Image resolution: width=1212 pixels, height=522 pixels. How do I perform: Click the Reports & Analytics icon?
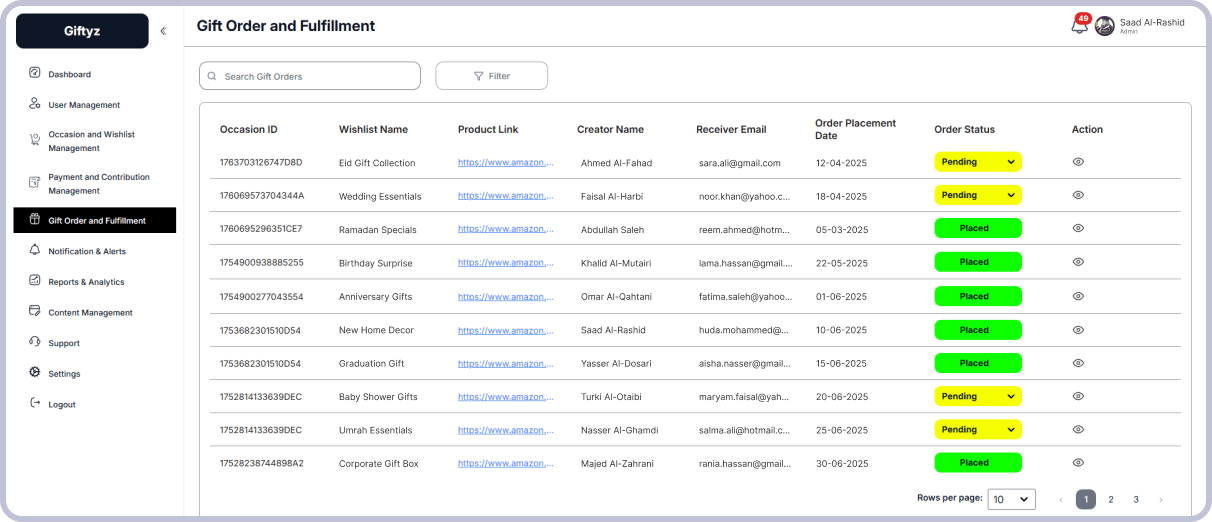pos(35,281)
